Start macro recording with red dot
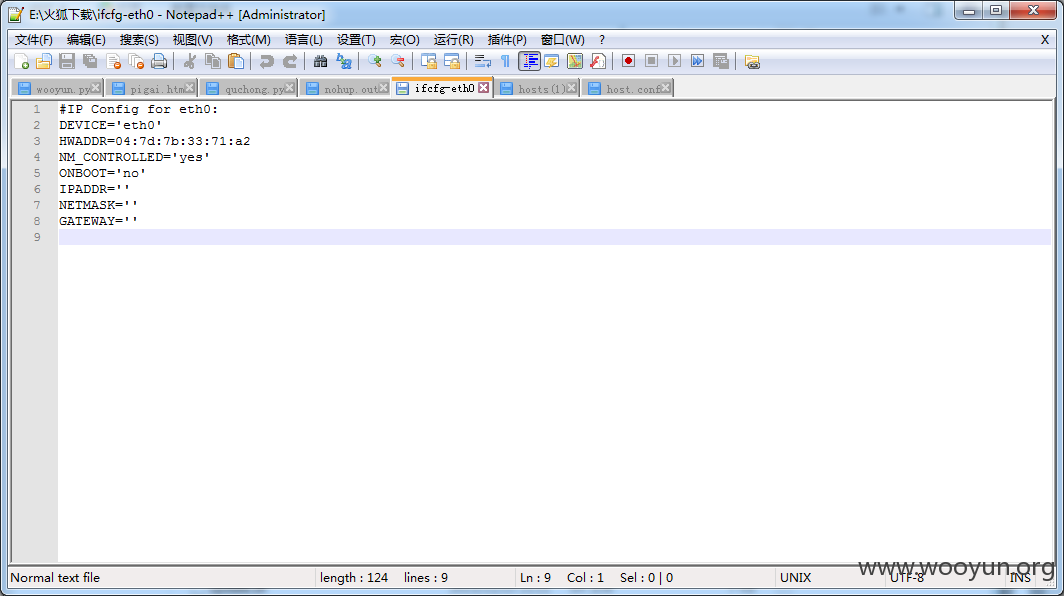Image resolution: width=1064 pixels, height=596 pixels. (628, 61)
